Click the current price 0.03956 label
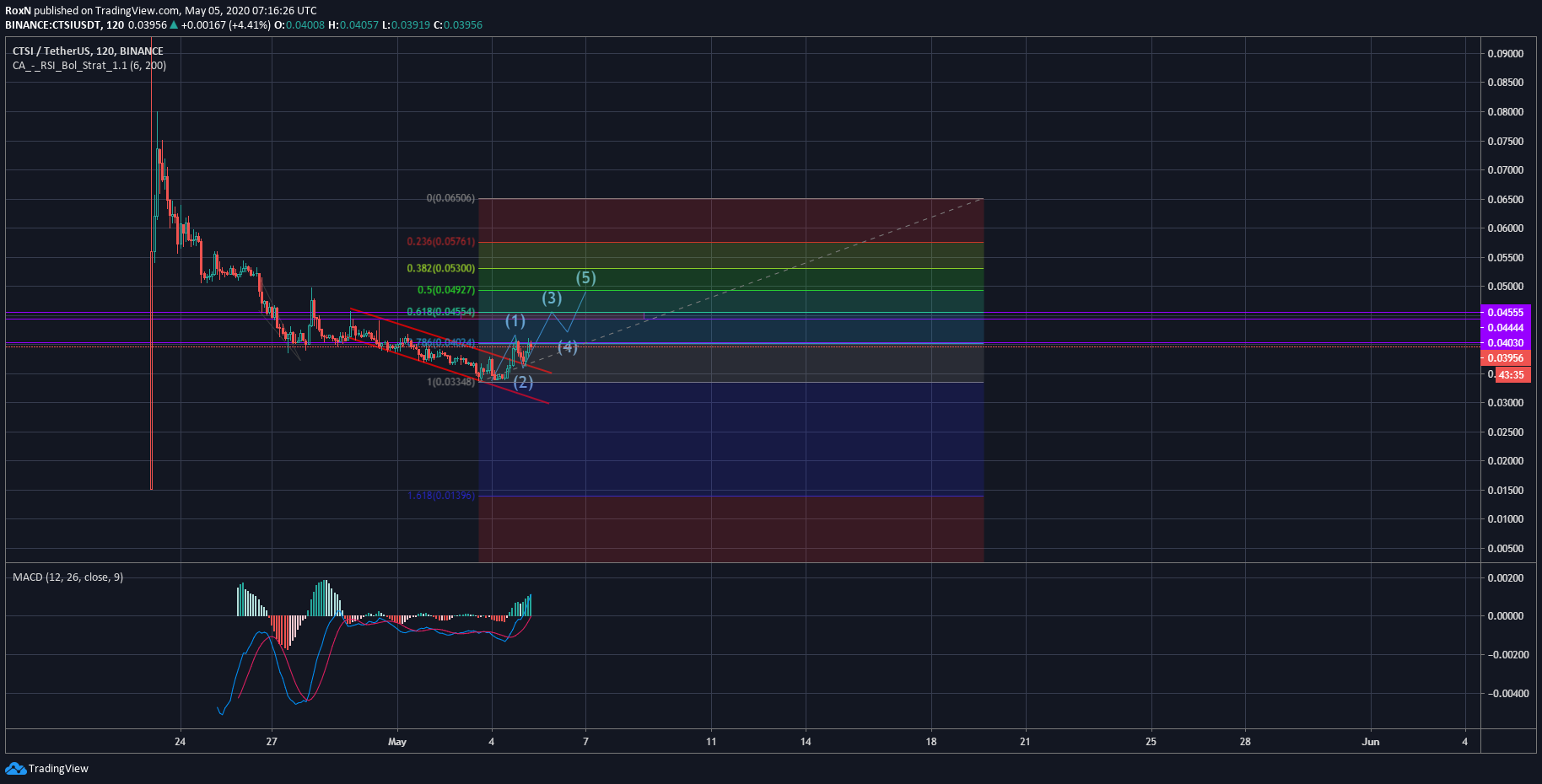Screen dimensions: 1542x784 click(x=1505, y=357)
